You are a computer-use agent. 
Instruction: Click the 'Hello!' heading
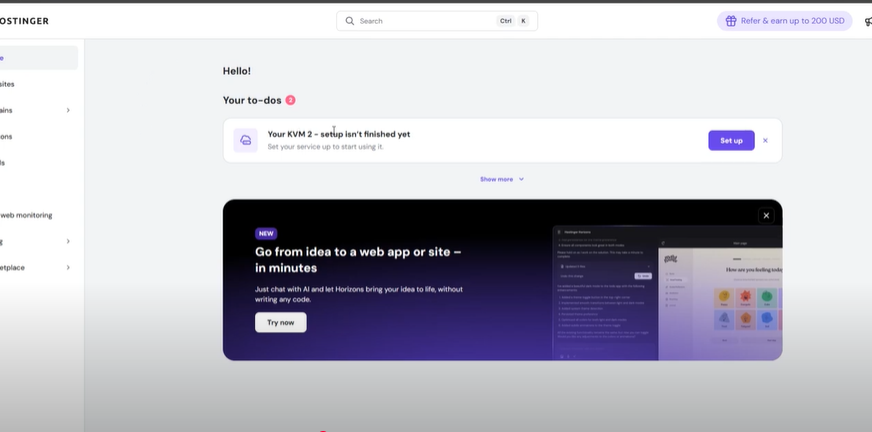pyautogui.click(x=237, y=71)
